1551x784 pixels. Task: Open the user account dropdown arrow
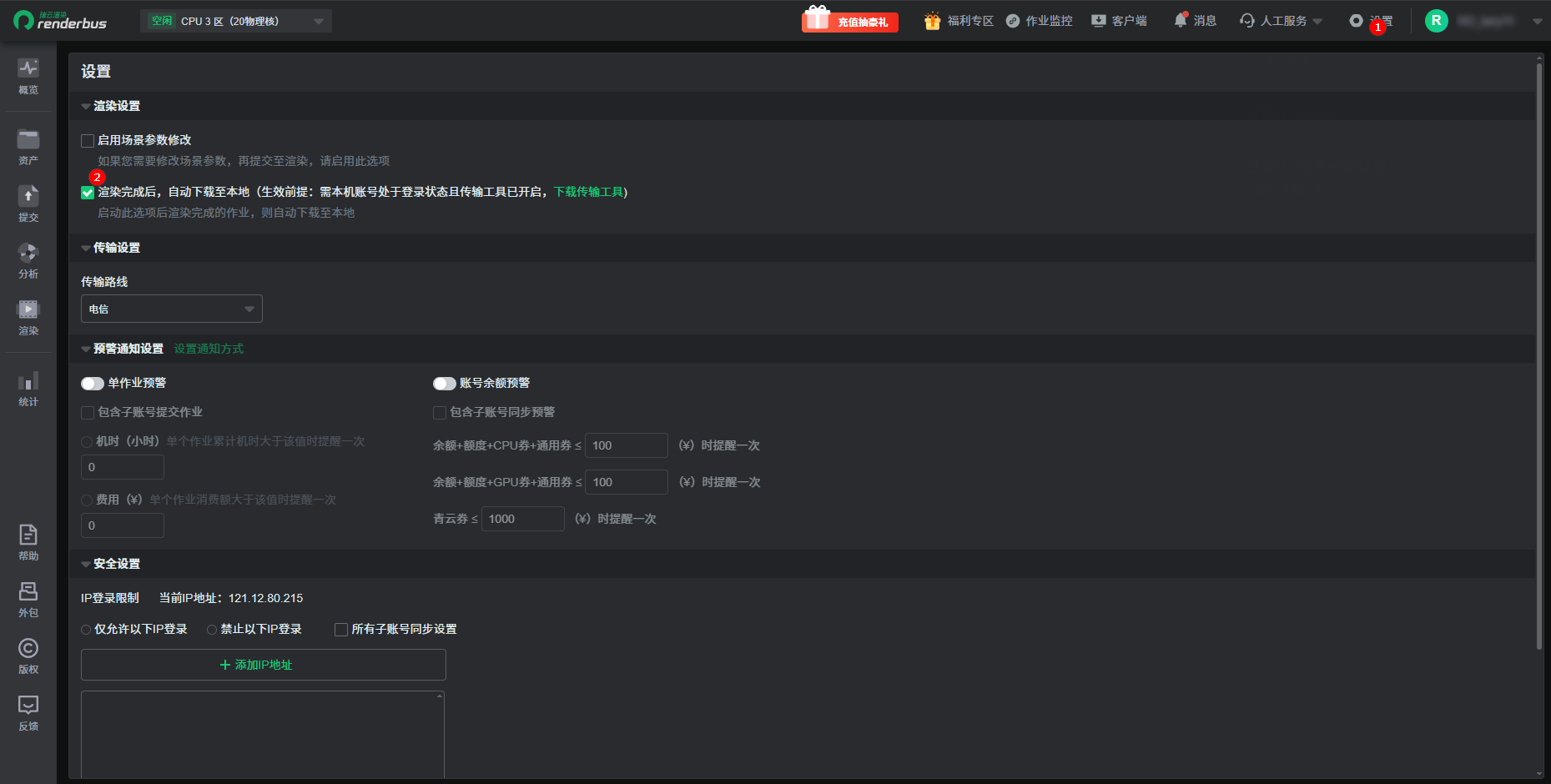(1538, 22)
